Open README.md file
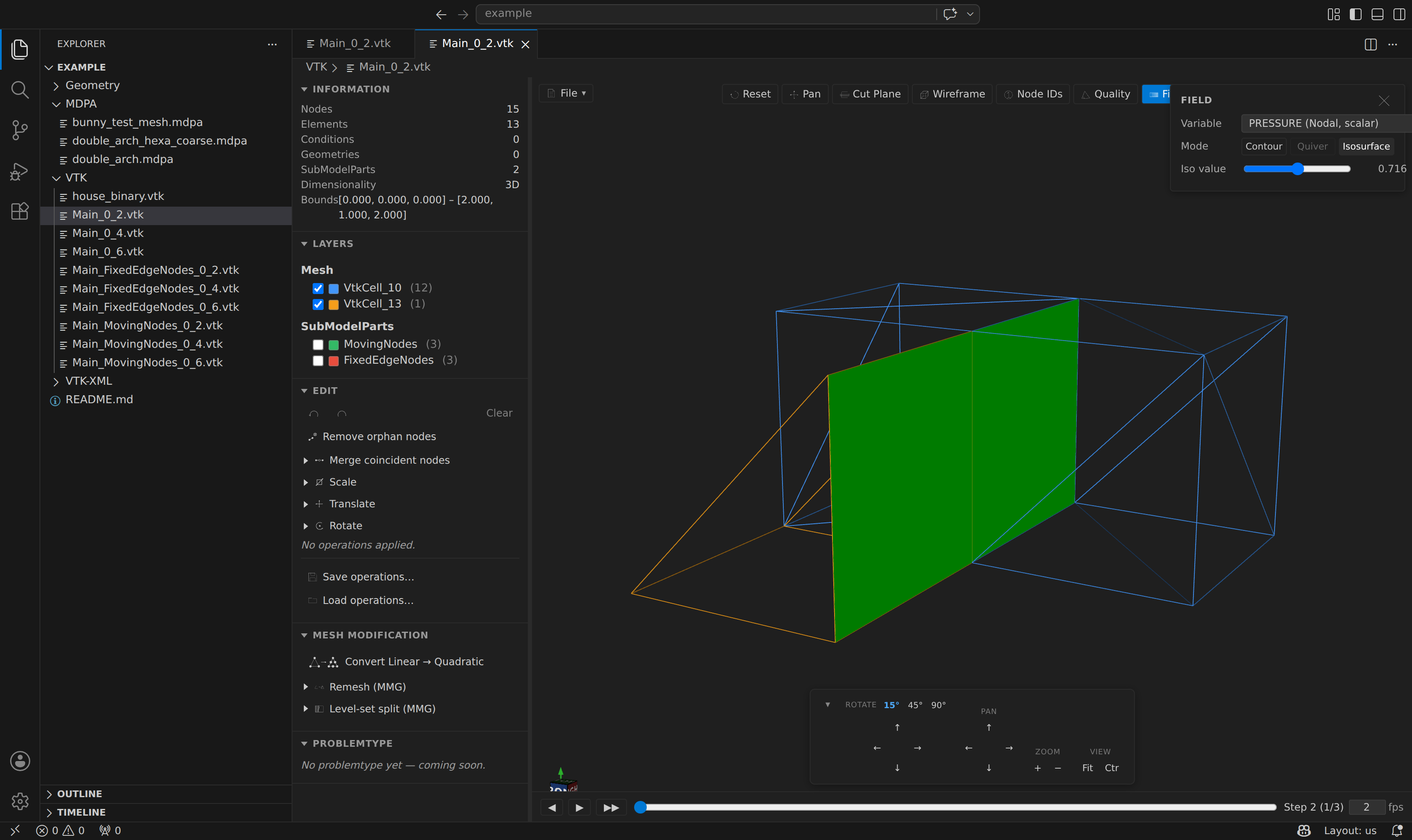 [99, 399]
